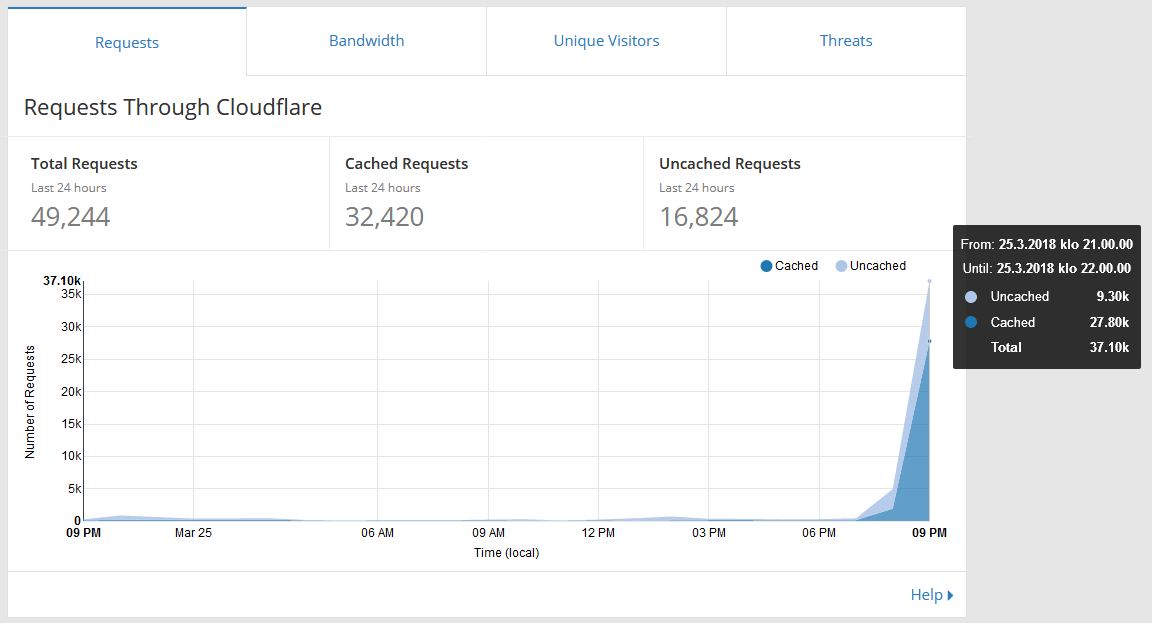Click the peak data point on the chart

(929, 281)
